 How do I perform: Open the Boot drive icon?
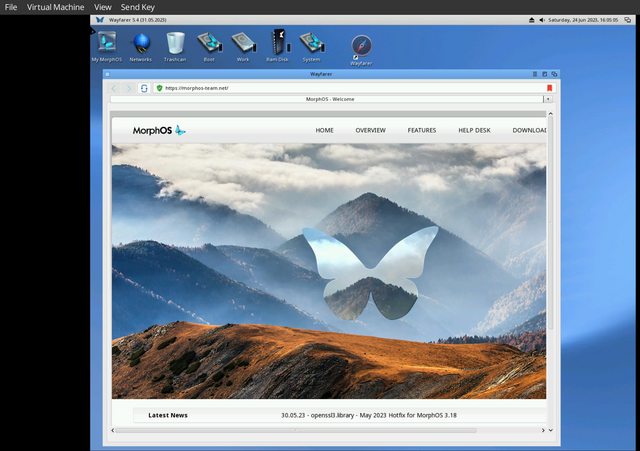[209, 47]
